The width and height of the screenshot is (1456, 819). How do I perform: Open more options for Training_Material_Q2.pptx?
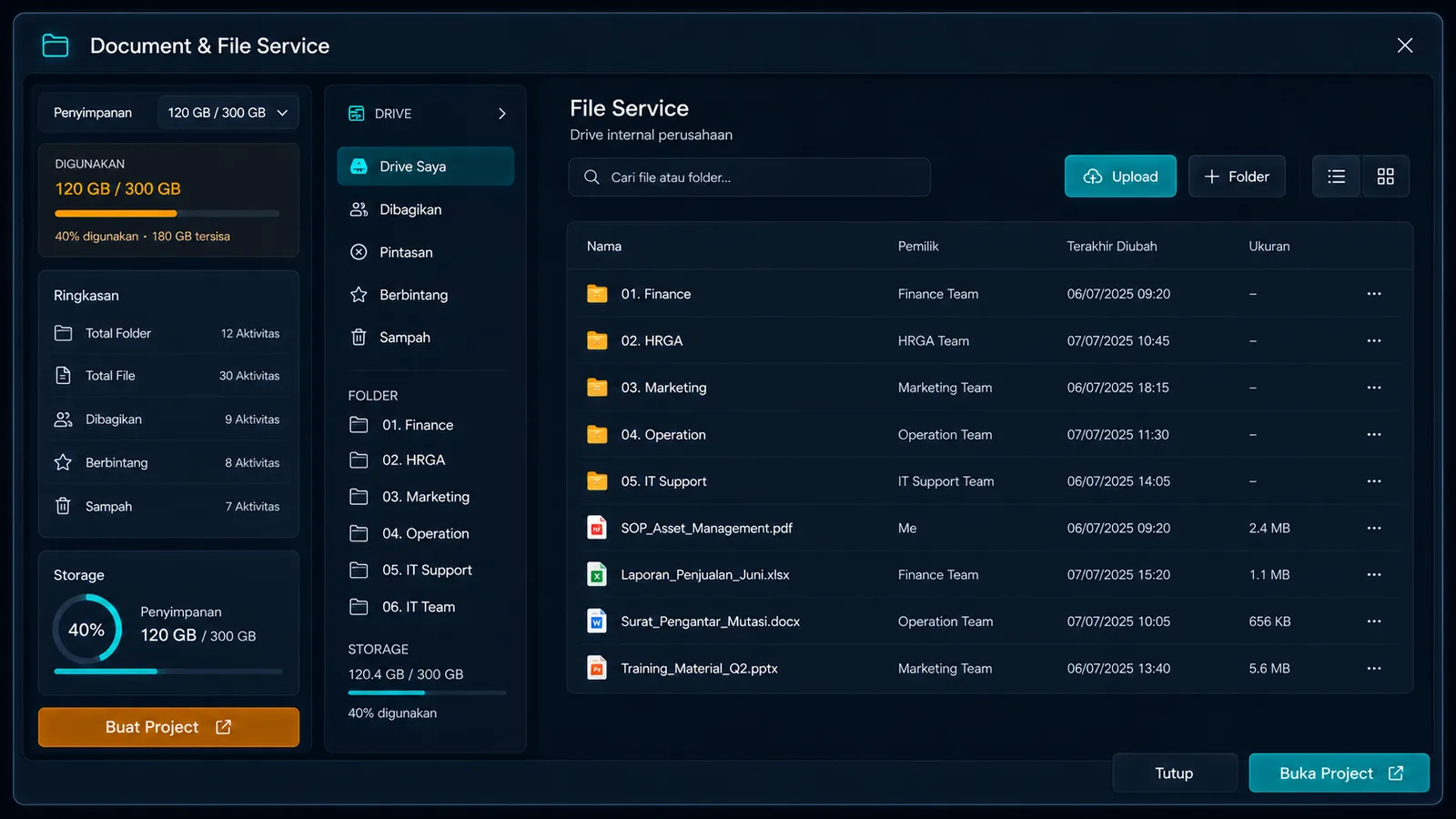pyautogui.click(x=1374, y=669)
